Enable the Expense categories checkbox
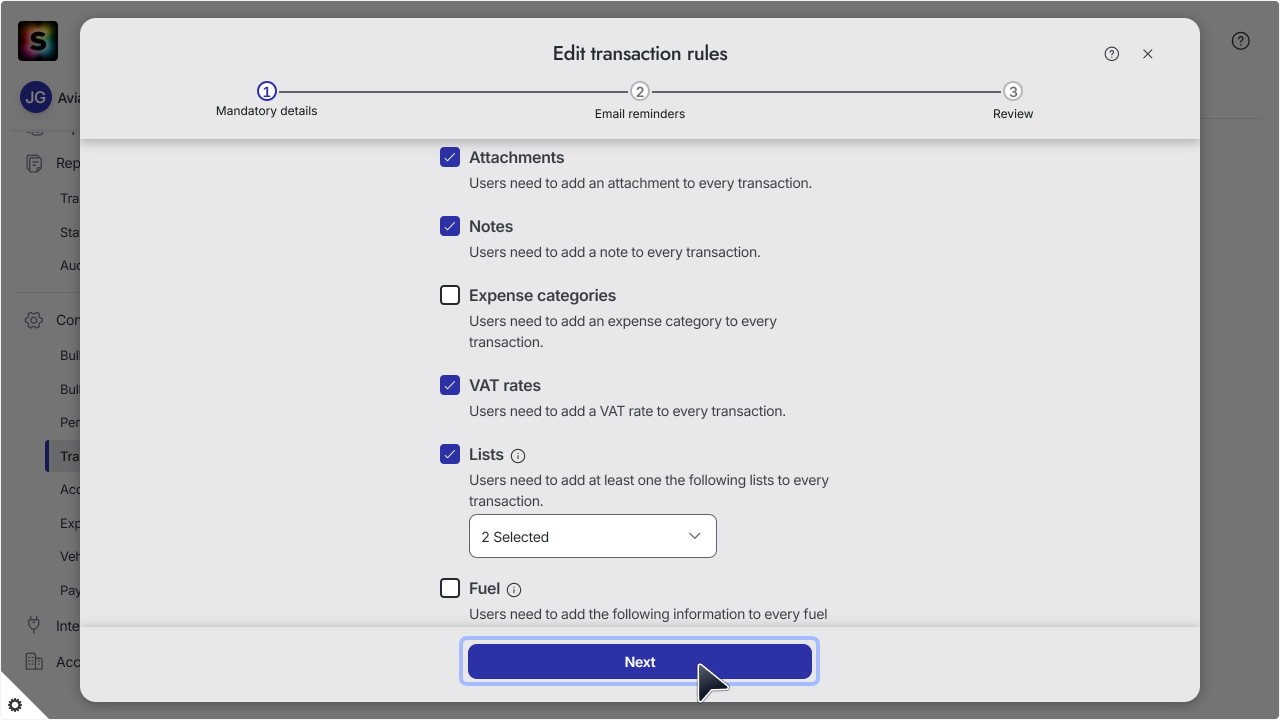The image size is (1280, 720). (x=450, y=295)
